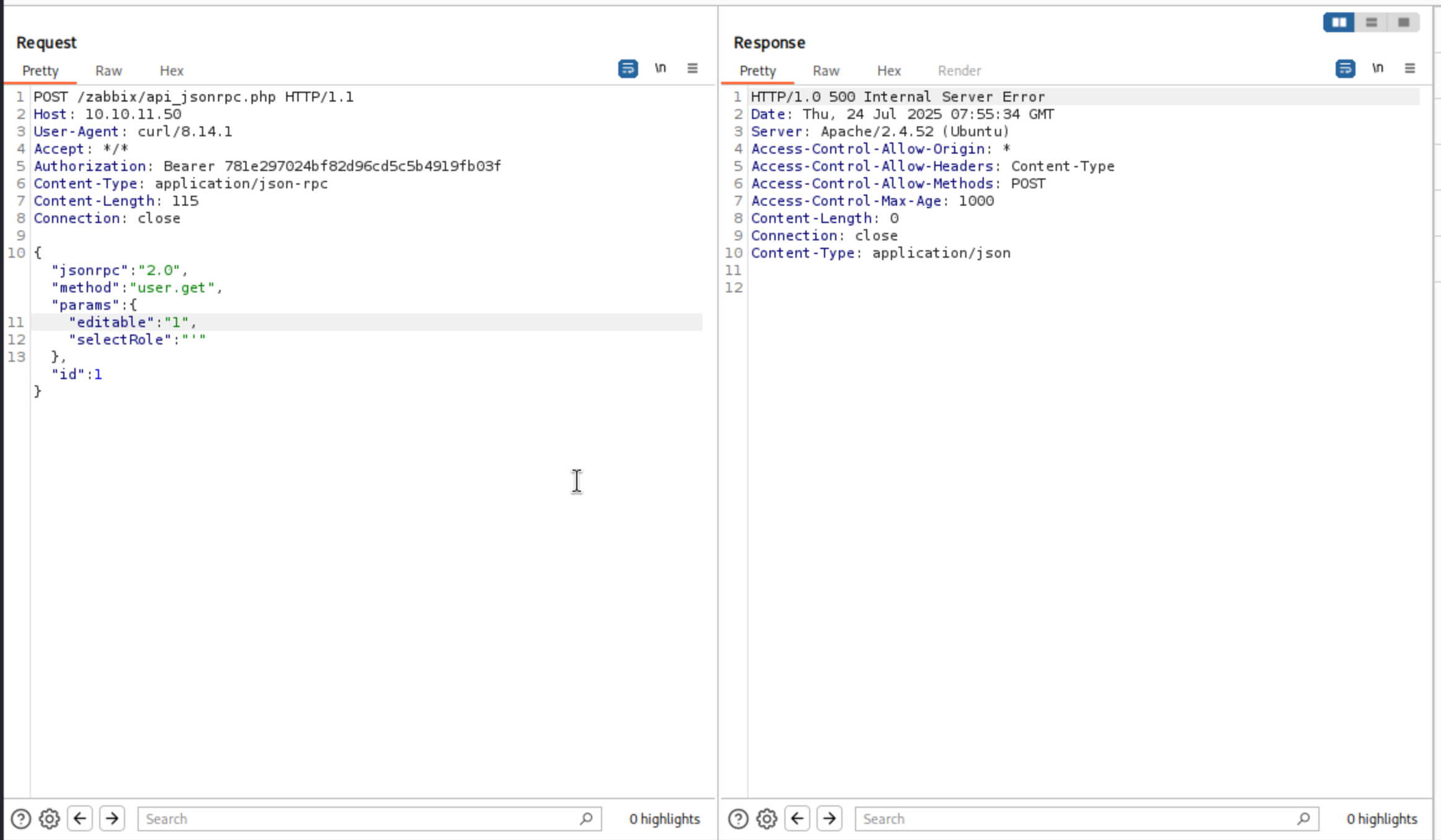The width and height of the screenshot is (1441, 840).
Task: Click the Server Apache/2.4.52 header
Action: [x=880, y=131]
